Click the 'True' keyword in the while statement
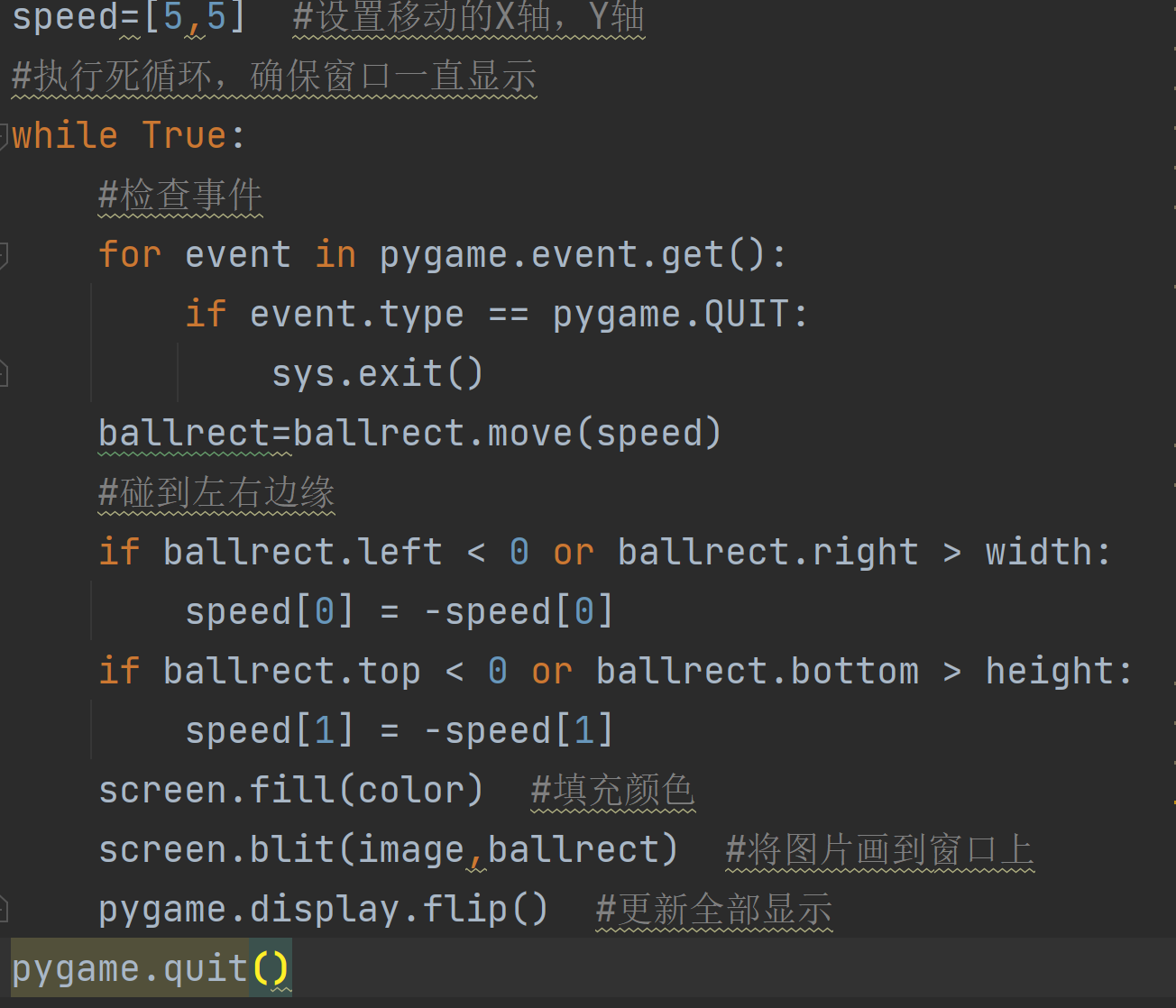Screen dimensions: 1176x1008 (184, 136)
